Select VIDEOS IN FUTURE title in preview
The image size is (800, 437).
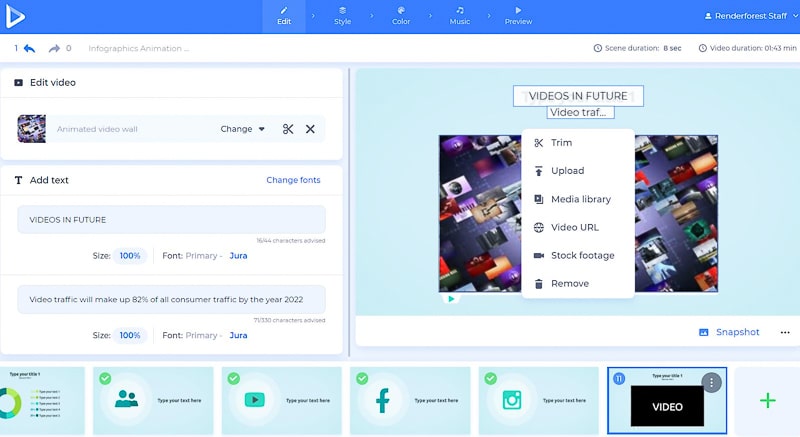(578, 96)
